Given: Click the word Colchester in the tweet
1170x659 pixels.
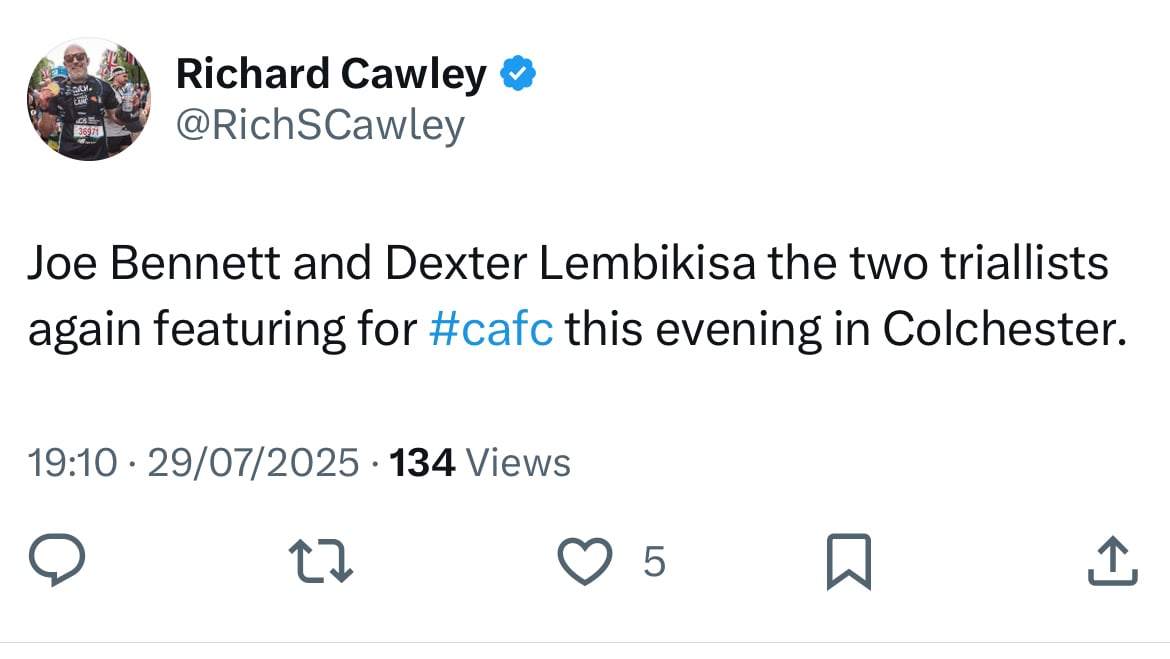Looking at the screenshot, I should pyautogui.click(x=1004, y=328).
